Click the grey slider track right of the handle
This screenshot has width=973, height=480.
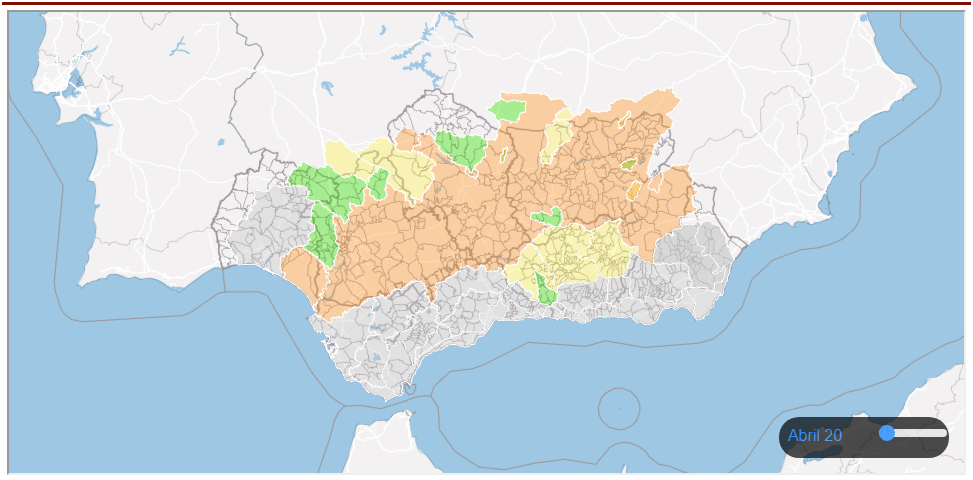(x=921, y=433)
